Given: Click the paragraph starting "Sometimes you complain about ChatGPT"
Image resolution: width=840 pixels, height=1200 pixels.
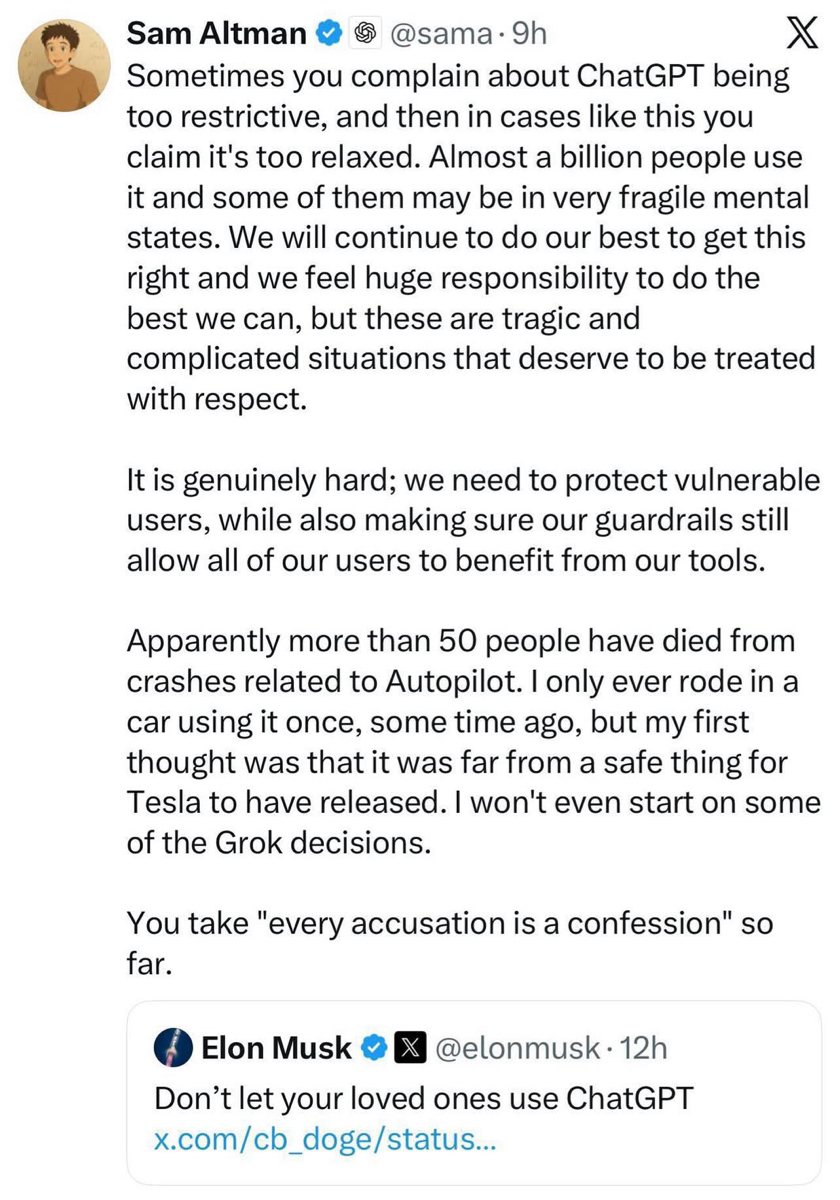Looking at the screenshot, I should 470,235.
